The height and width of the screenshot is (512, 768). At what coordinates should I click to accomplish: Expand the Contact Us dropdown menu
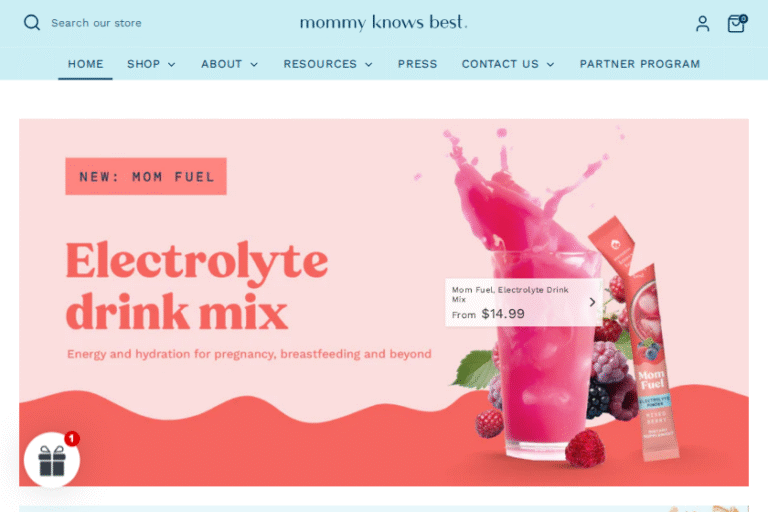tap(508, 64)
